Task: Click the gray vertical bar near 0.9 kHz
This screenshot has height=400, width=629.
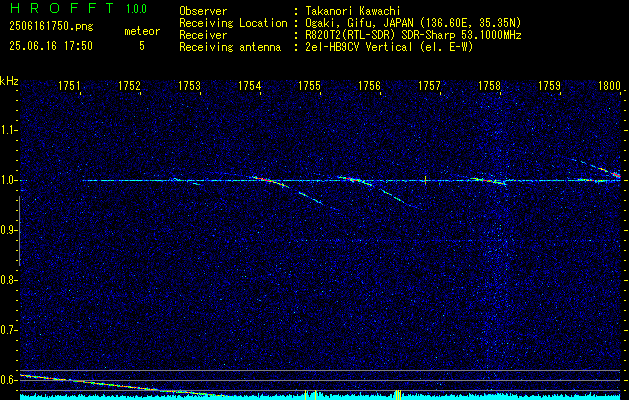Action: [19, 231]
